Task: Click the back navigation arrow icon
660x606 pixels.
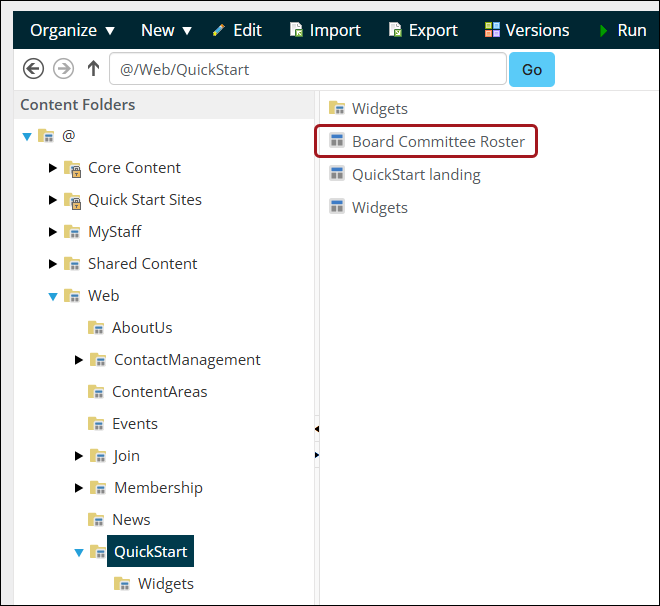Action: pos(33,69)
